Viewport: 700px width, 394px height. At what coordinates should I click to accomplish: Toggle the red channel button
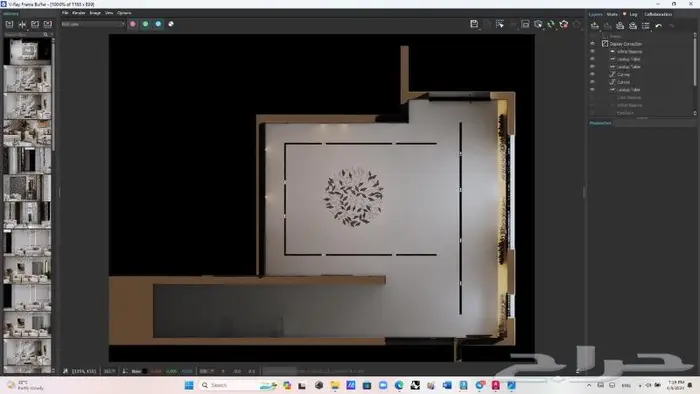[133, 24]
